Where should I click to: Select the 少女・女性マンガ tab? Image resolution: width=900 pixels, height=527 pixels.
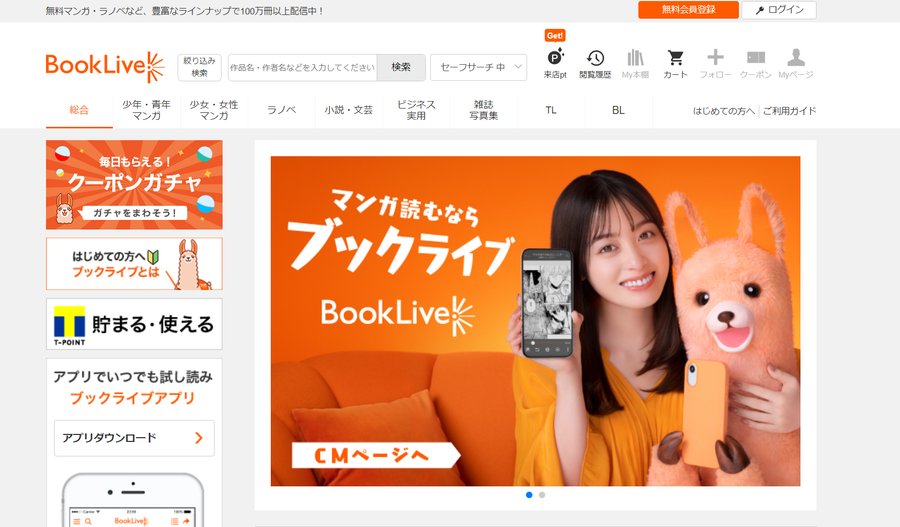point(214,110)
